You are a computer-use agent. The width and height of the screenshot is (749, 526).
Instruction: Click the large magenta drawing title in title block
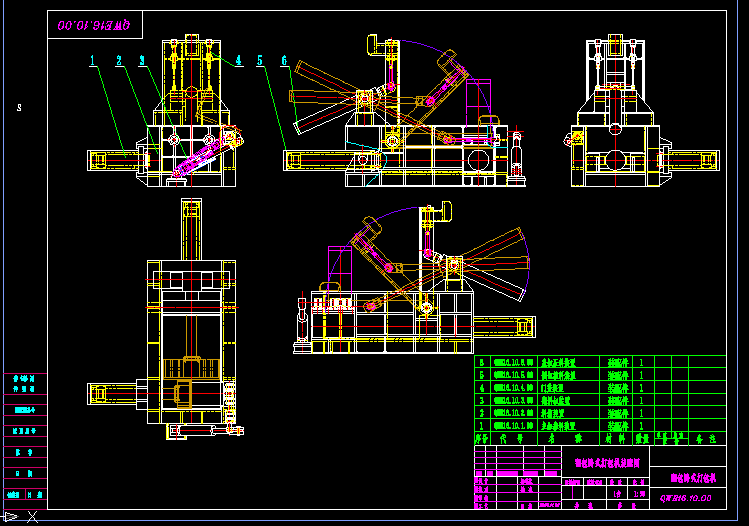pyautogui.click(x=607, y=462)
